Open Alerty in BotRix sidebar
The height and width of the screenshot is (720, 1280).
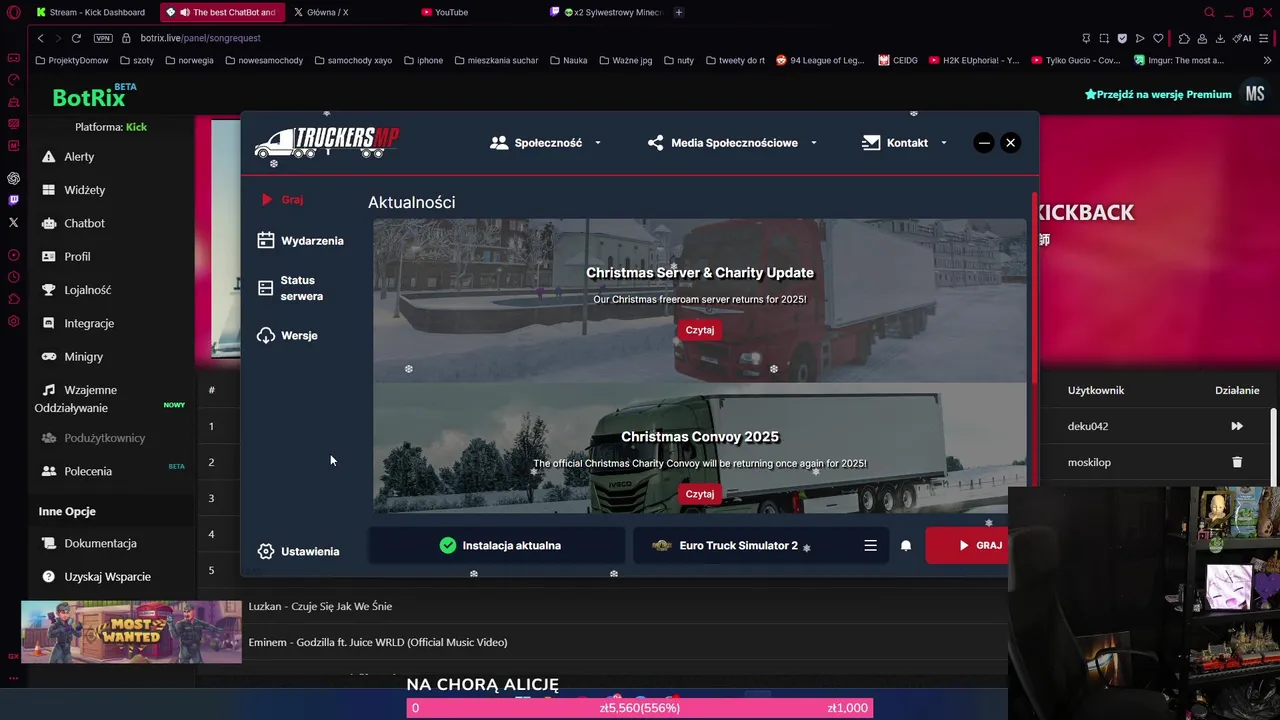coord(68,157)
